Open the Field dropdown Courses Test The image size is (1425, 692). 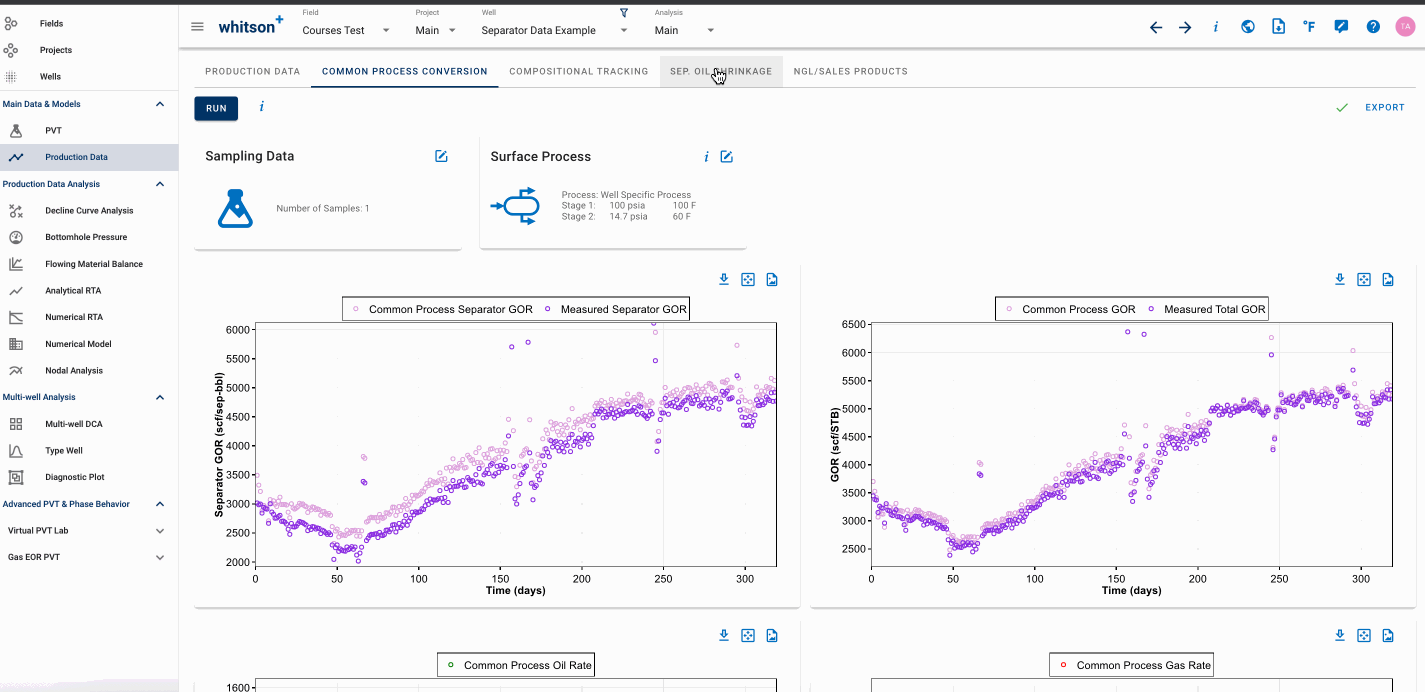(347, 30)
